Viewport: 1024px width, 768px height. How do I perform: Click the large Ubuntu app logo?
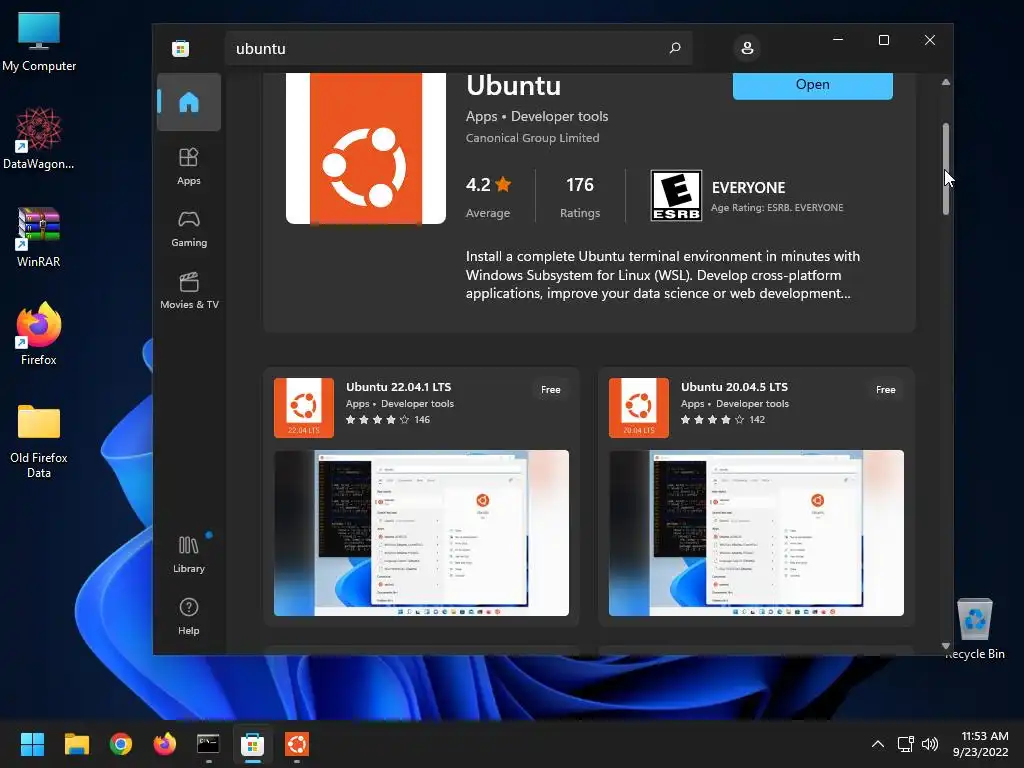(x=366, y=149)
